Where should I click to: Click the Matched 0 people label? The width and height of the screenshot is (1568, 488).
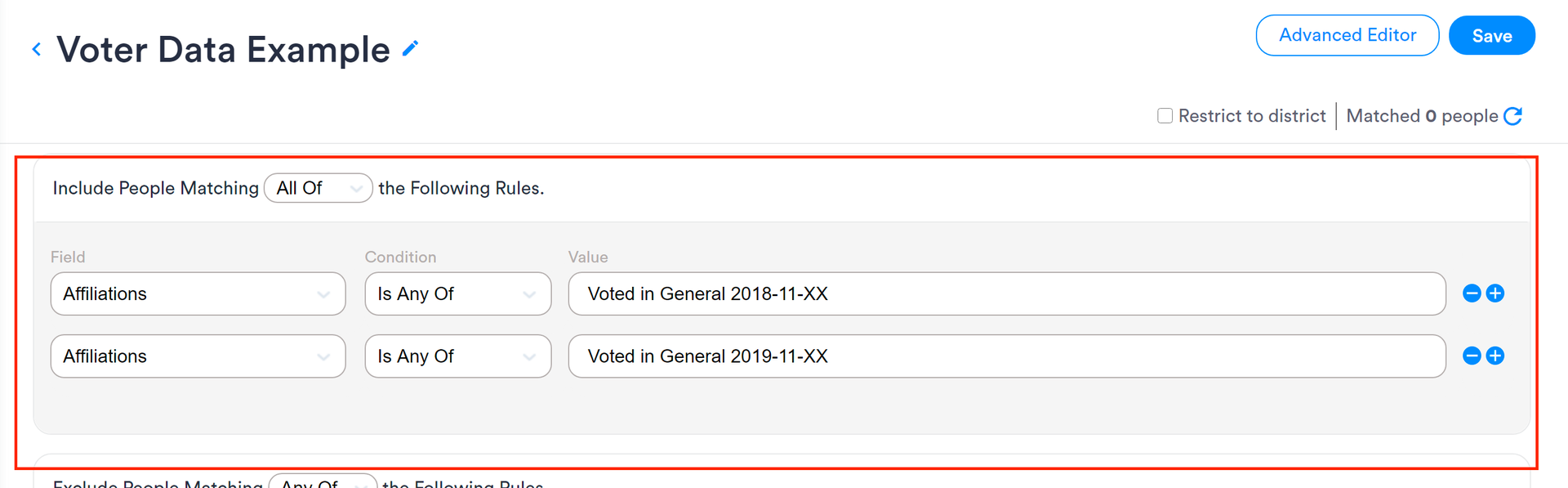pos(1419,115)
